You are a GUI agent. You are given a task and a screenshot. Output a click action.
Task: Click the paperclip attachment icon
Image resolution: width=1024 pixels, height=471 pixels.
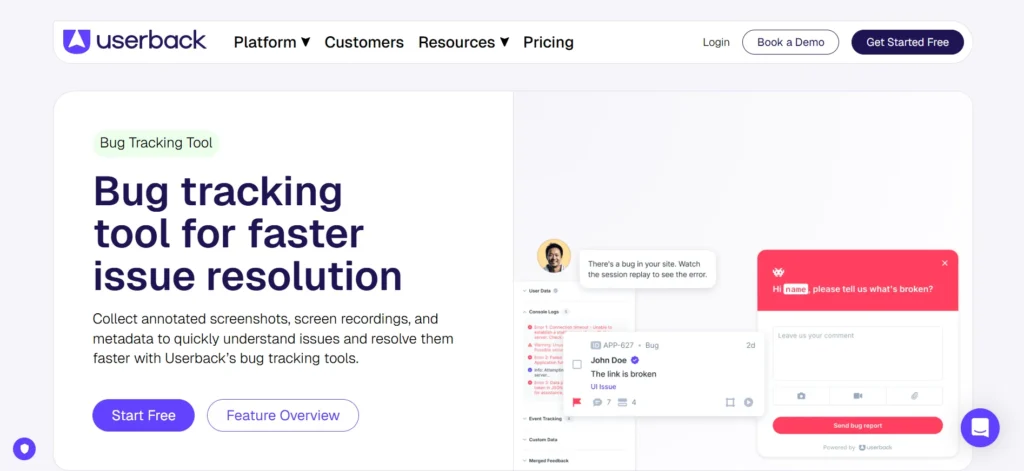tap(914, 396)
